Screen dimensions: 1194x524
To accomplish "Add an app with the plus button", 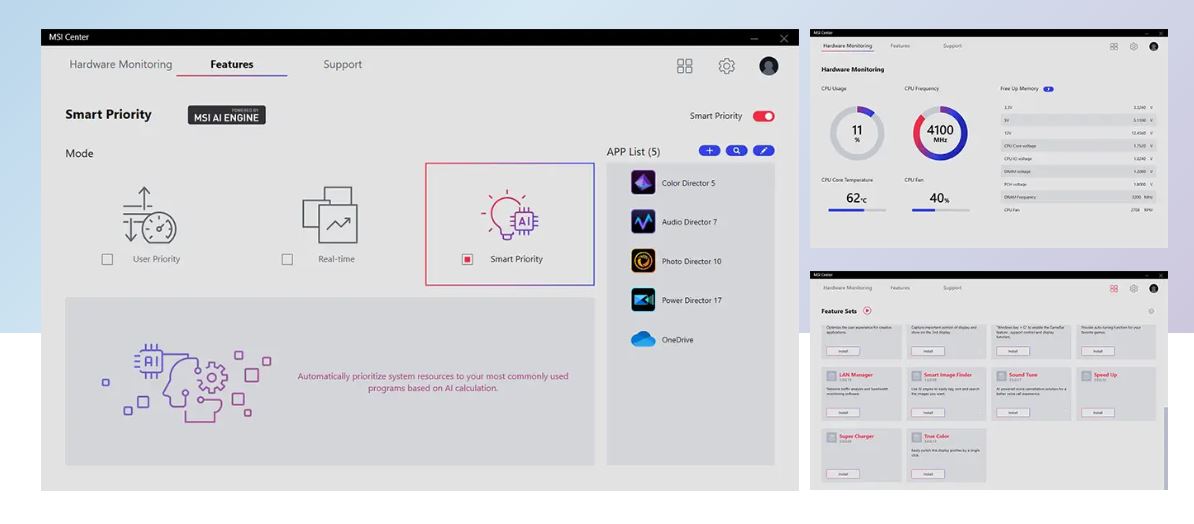I will click(x=709, y=151).
